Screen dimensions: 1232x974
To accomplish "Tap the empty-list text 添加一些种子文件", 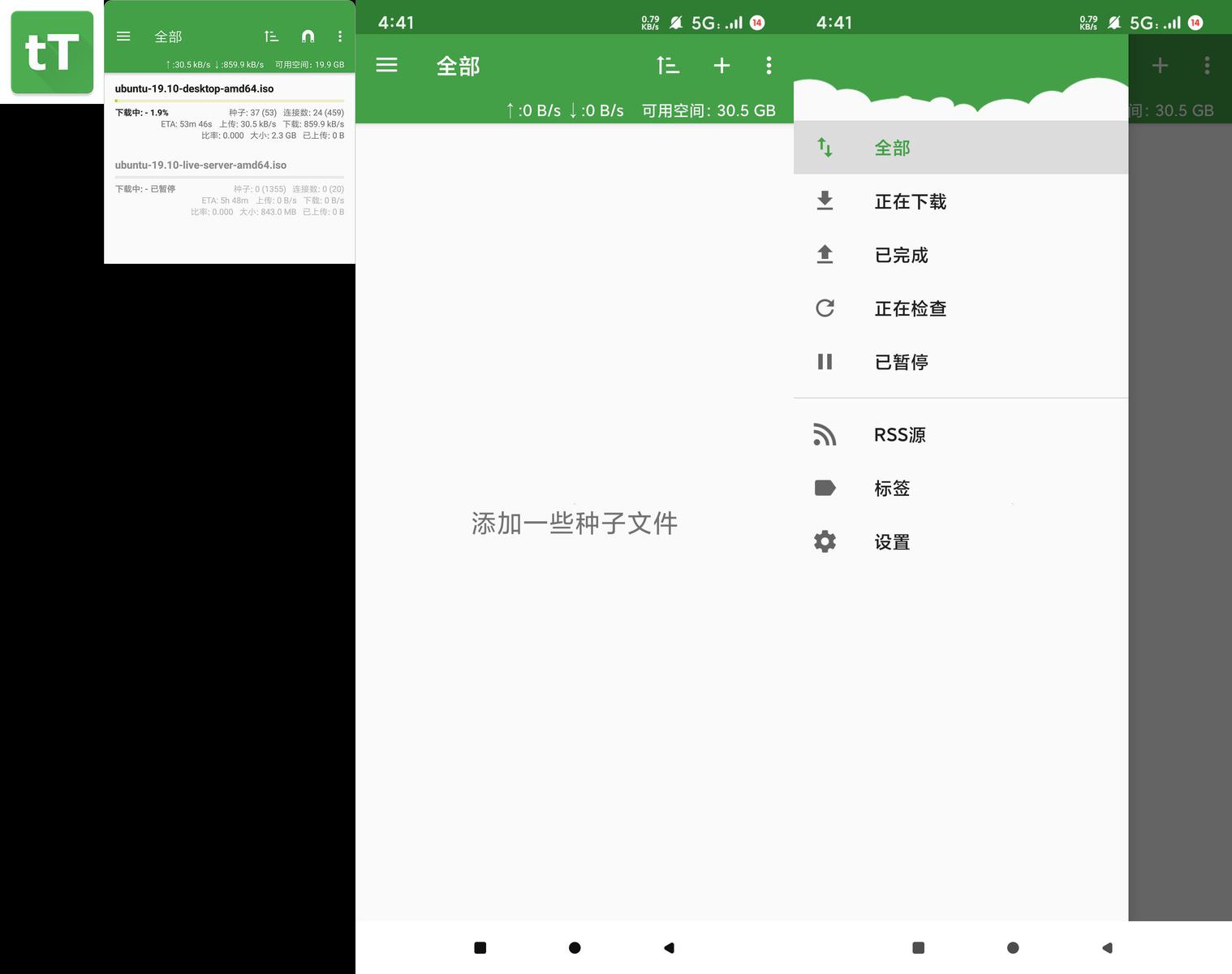I will pyautogui.click(x=575, y=524).
